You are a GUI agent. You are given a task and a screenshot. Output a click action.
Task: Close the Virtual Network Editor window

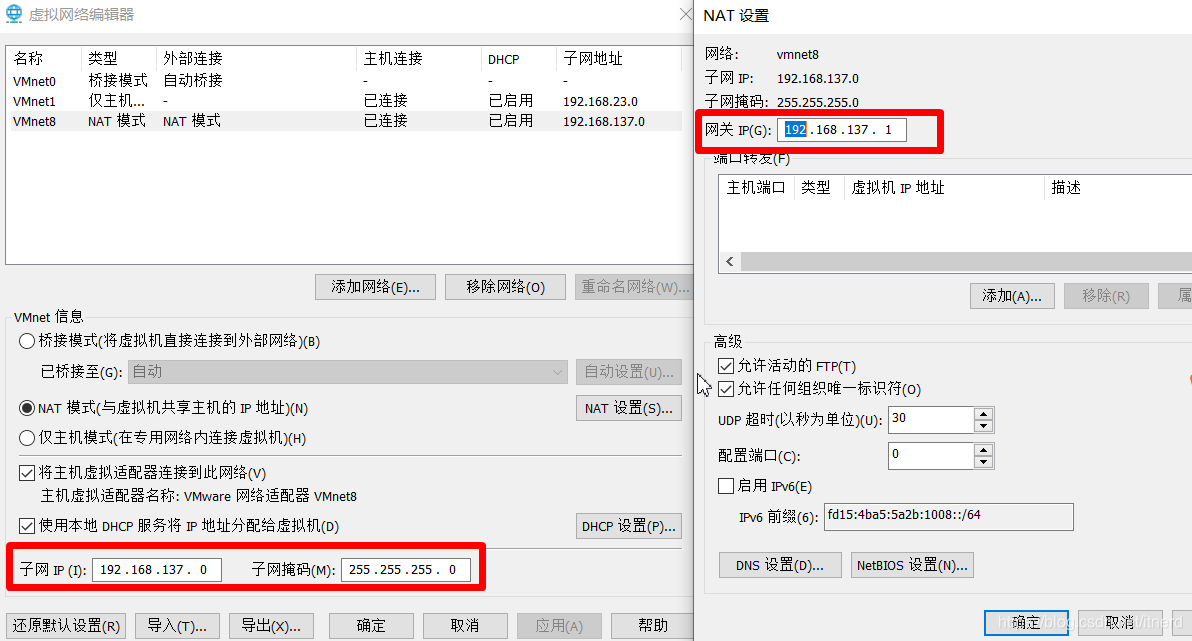[685, 14]
